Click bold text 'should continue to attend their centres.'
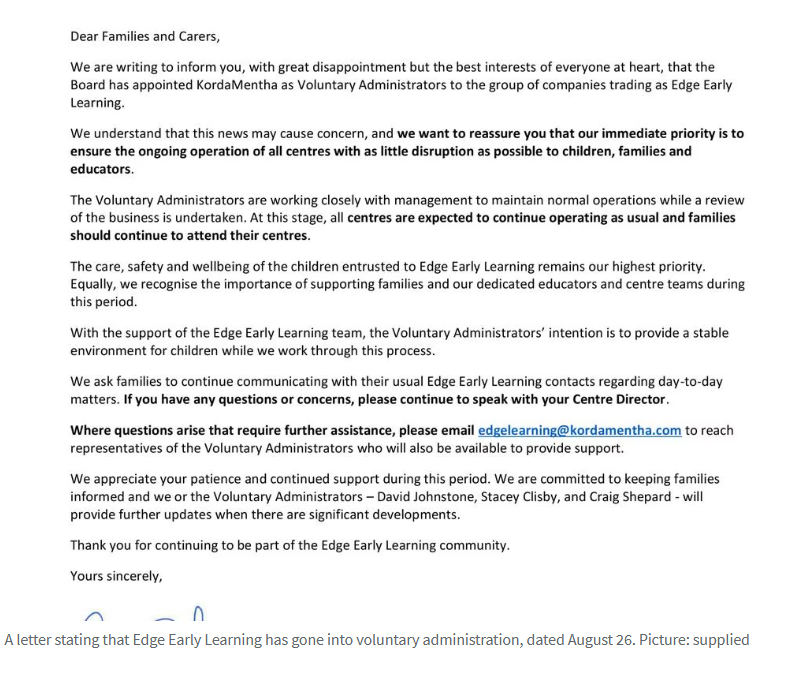The width and height of the screenshot is (789, 675). (190, 236)
